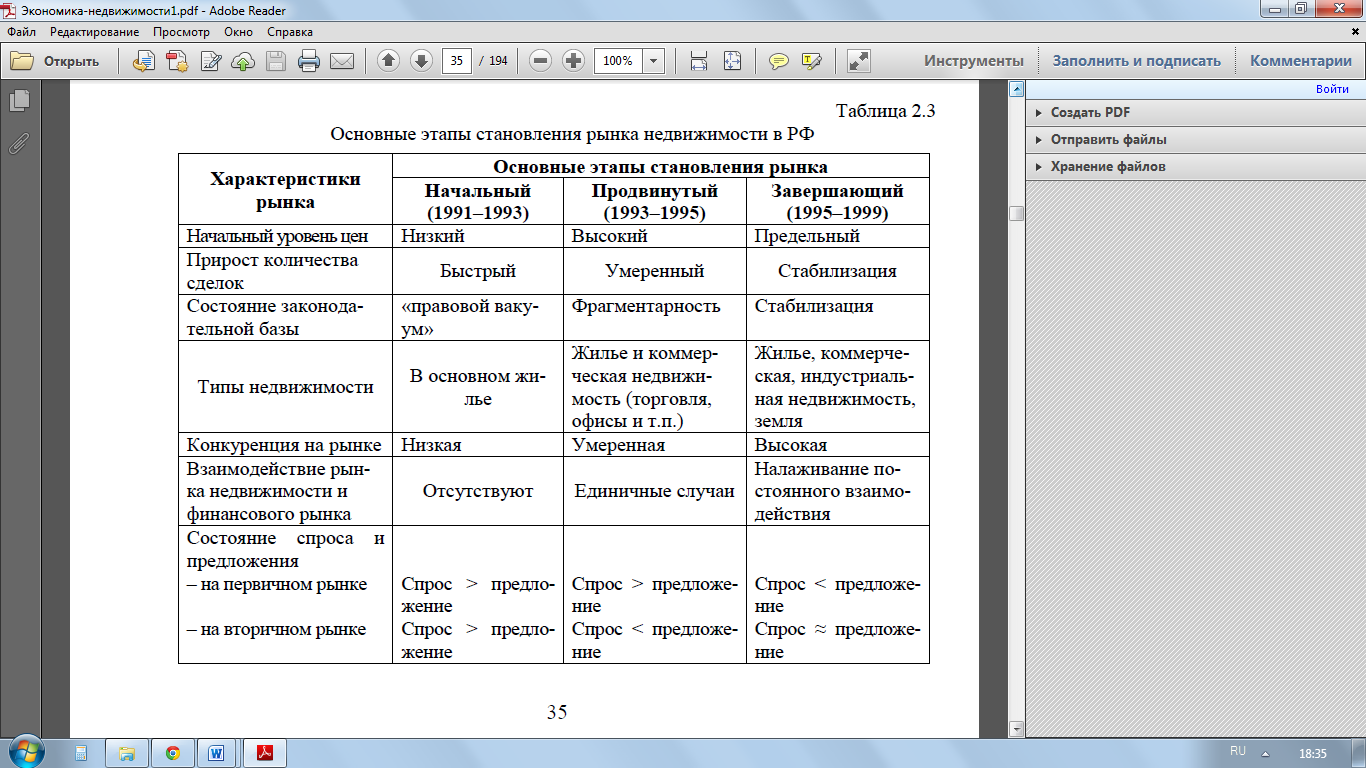Click the Открыть button
Image resolution: width=1366 pixels, height=768 pixels.
coord(57,61)
